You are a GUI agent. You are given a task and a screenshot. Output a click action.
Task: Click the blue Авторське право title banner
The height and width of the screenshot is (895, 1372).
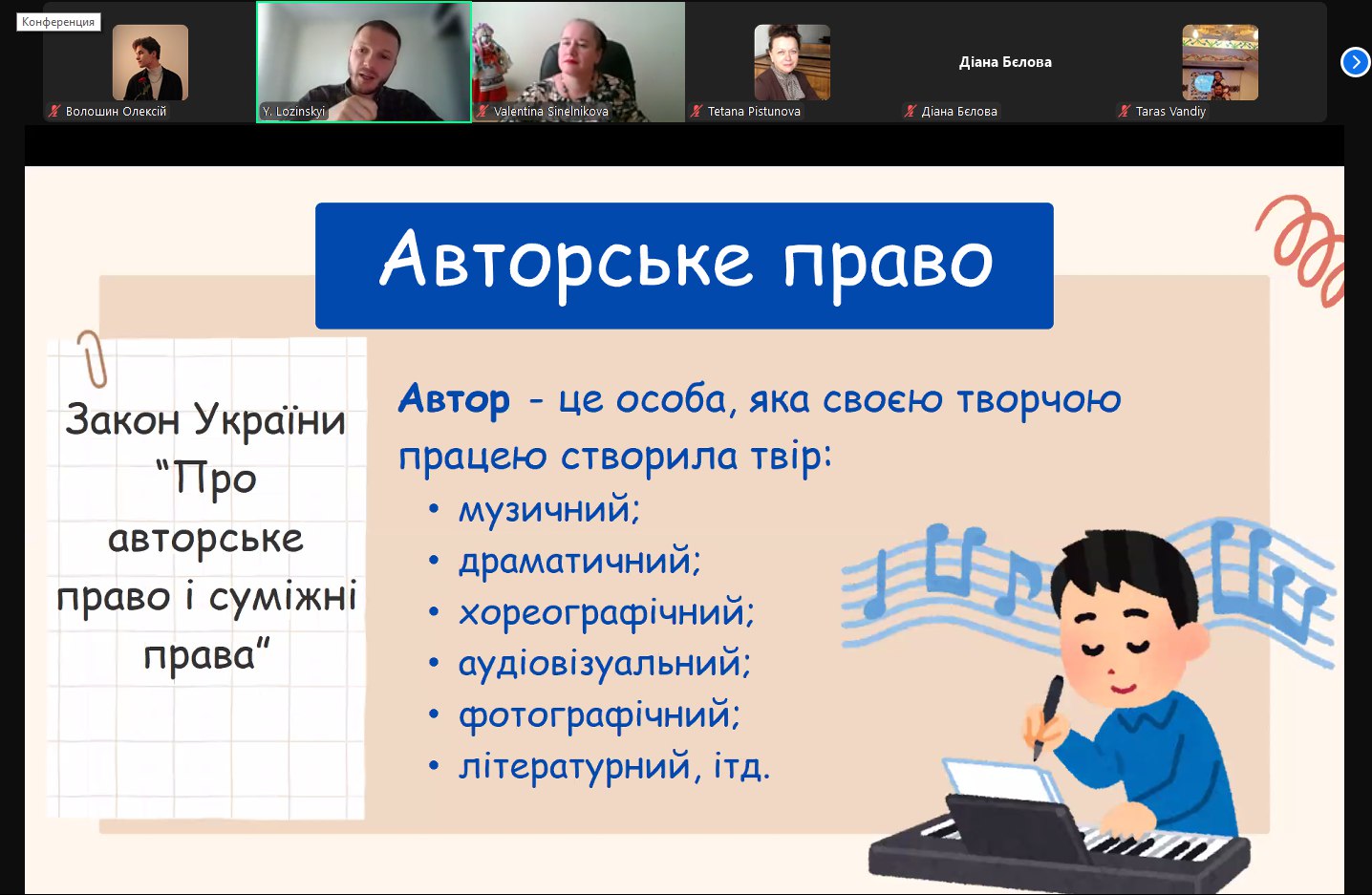[x=684, y=265]
